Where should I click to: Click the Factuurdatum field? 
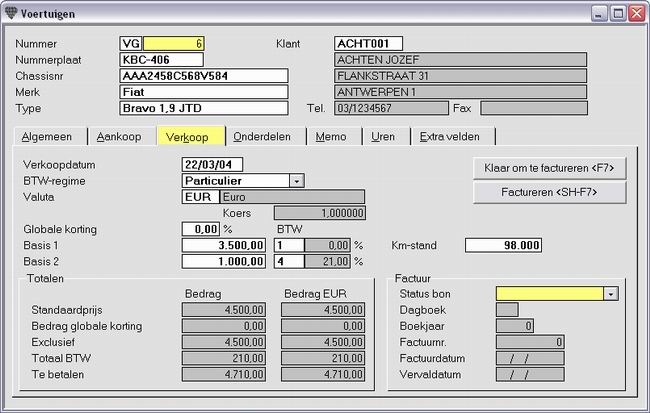(x=530, y=358)
